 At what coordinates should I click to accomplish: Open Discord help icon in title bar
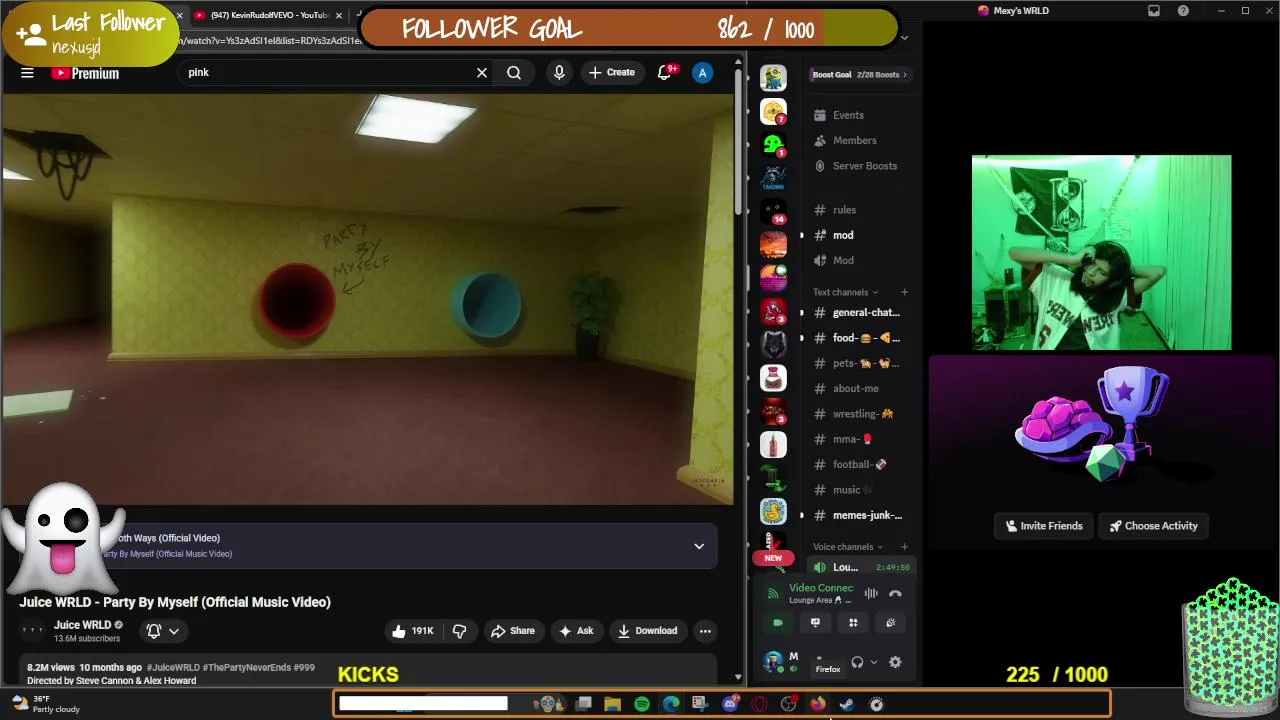coord(1183,10)
